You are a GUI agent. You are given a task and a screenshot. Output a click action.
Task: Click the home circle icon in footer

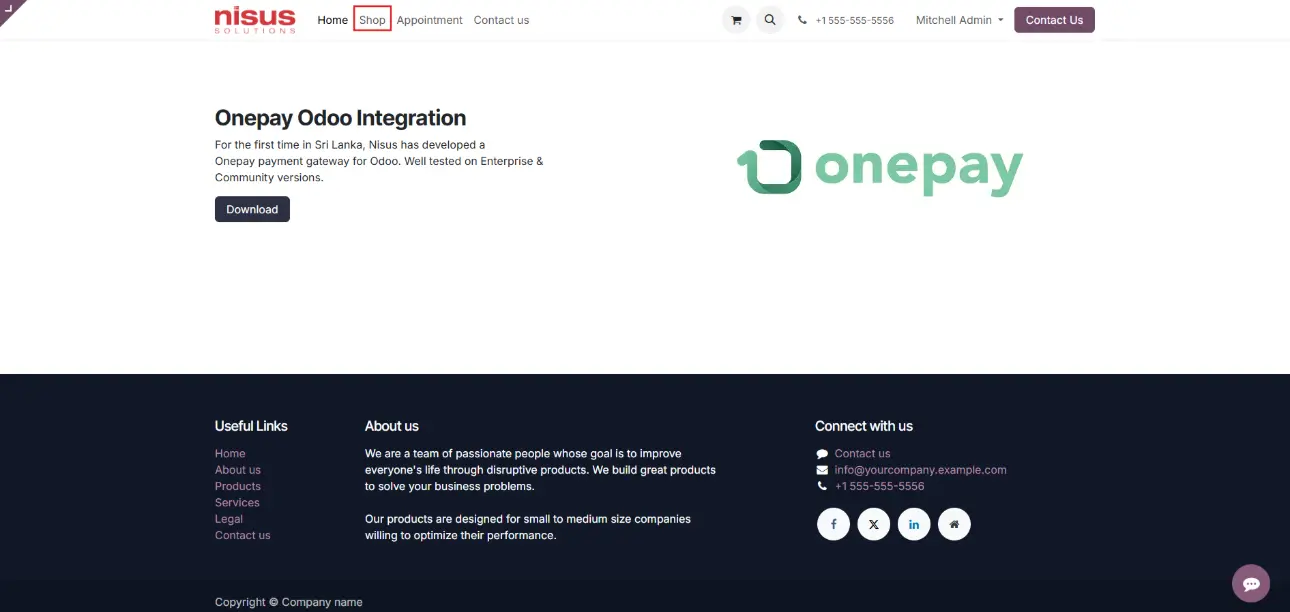click(954, 524)
